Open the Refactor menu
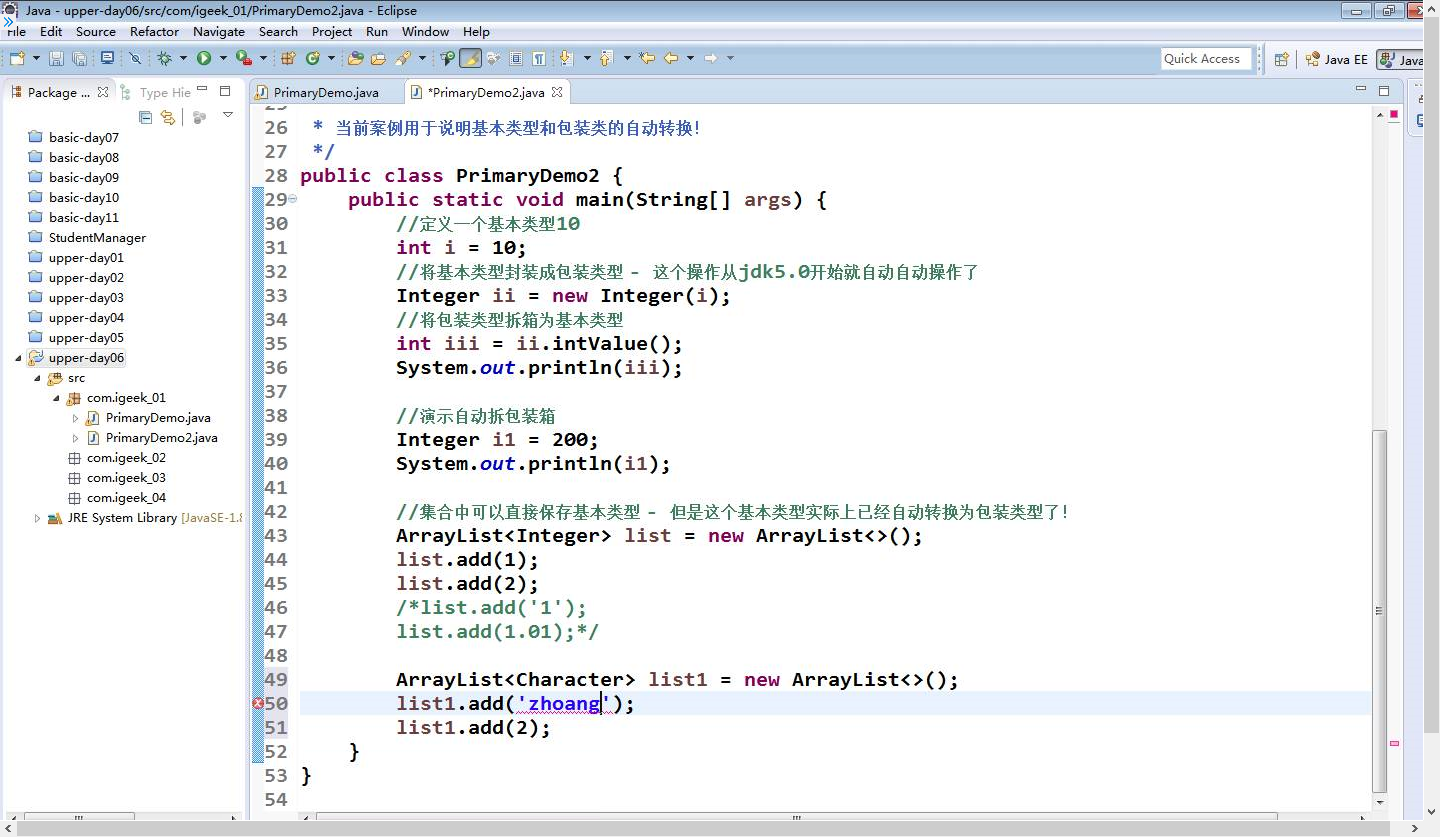The image size is (1440, 837). click(154, 31)
